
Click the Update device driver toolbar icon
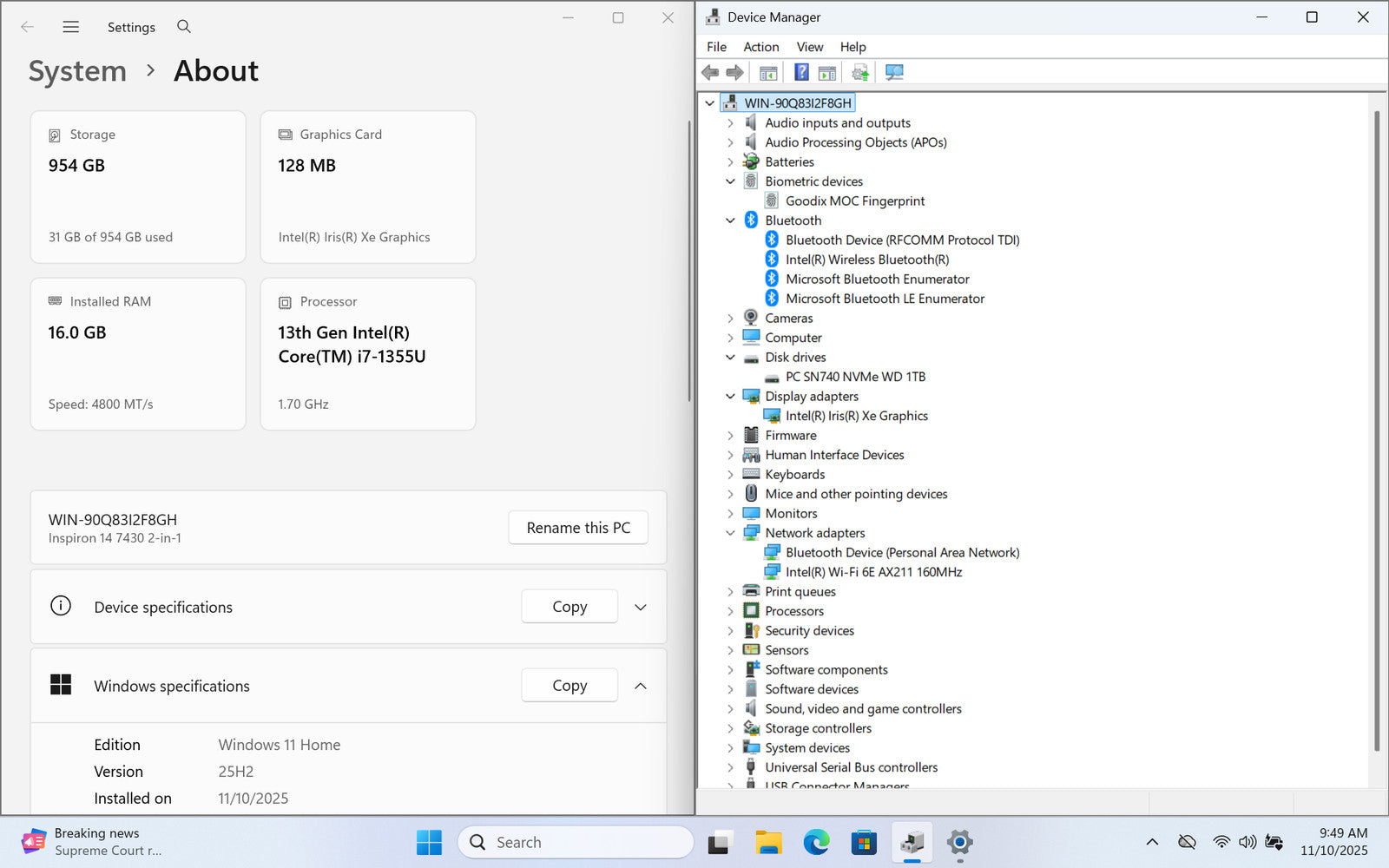point(859,73)
